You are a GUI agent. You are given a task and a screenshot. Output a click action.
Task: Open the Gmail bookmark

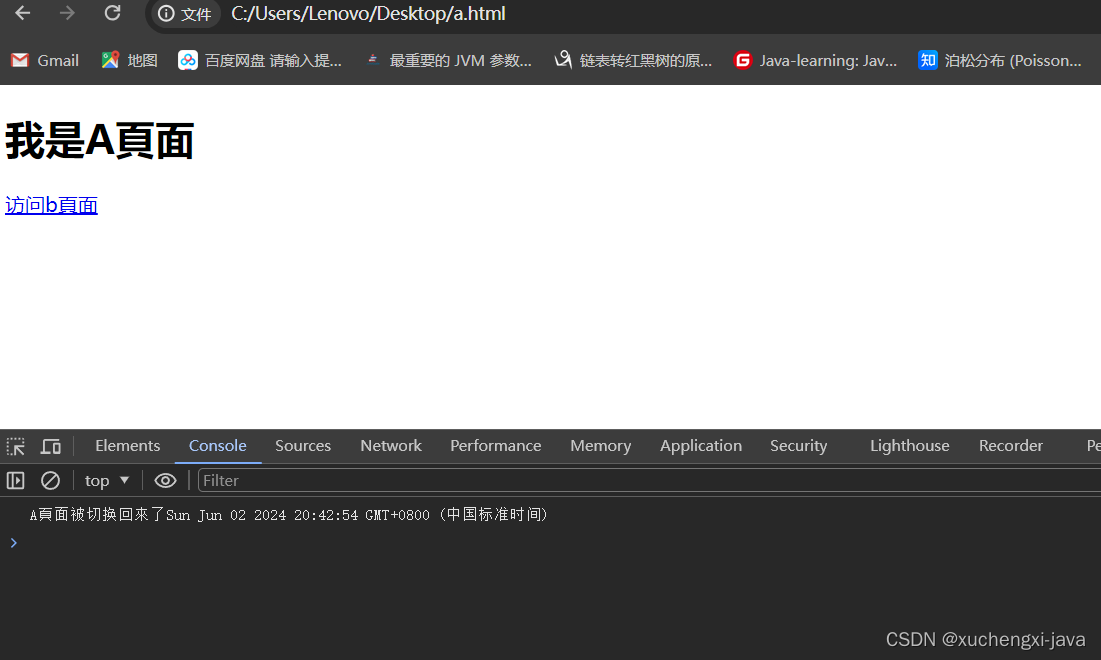pos(44,60)
